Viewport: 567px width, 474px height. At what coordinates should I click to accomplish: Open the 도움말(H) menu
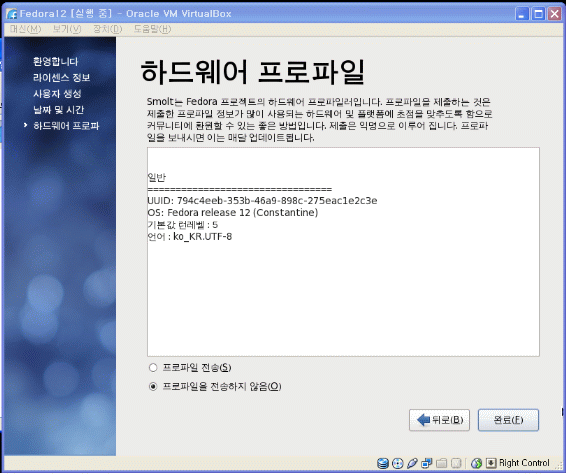(x=152, y=29)
